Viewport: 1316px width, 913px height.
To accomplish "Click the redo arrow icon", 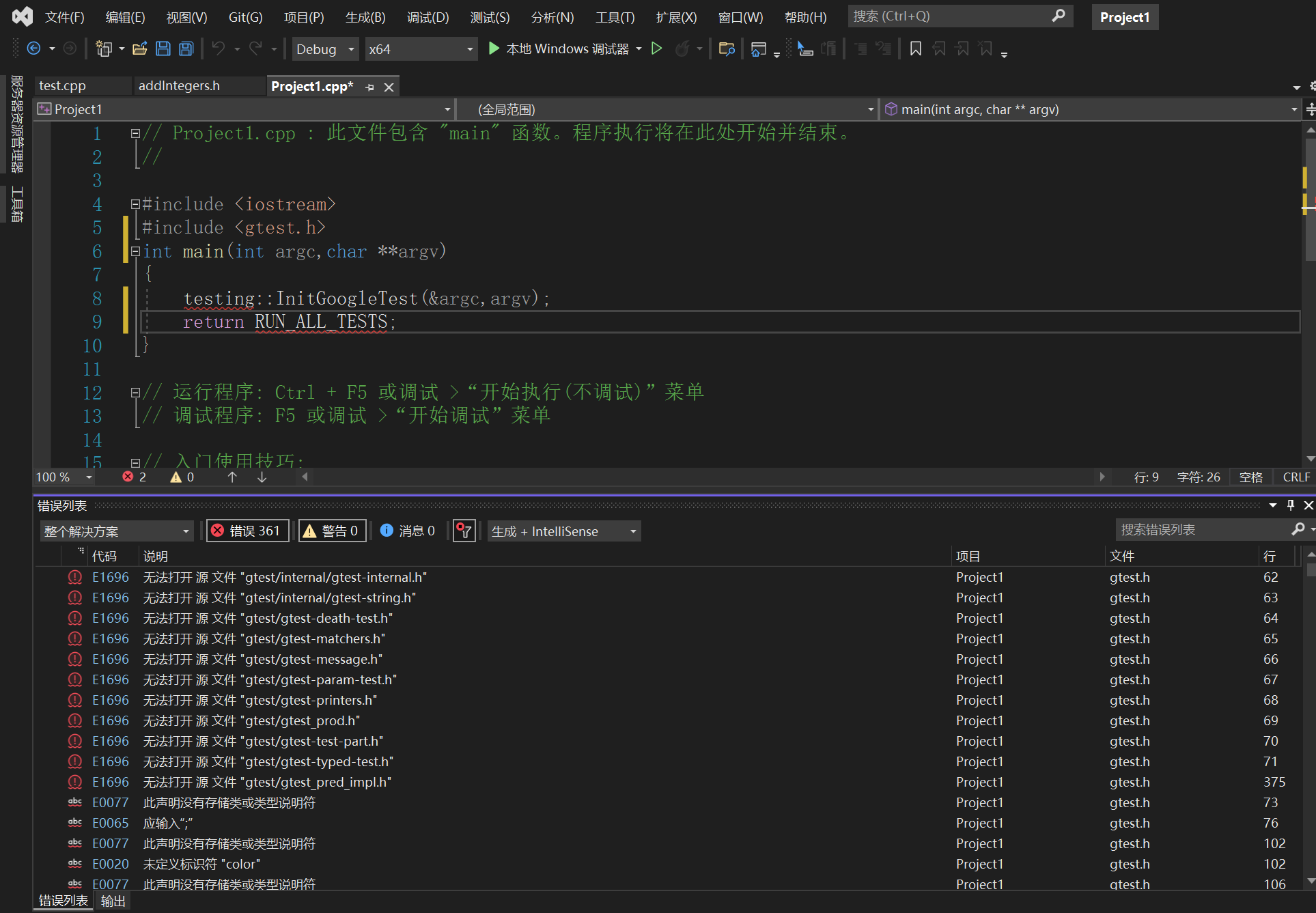I will pyautogui.click(x=255, y=48).
